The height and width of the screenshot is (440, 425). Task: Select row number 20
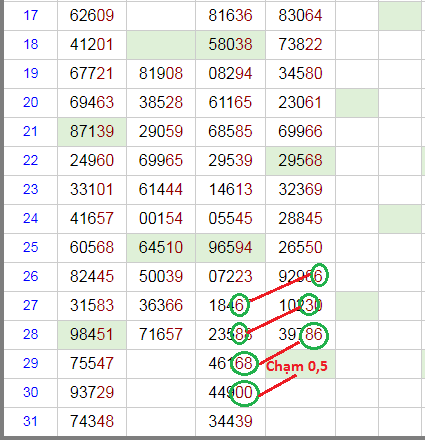[x=31, y=102]
